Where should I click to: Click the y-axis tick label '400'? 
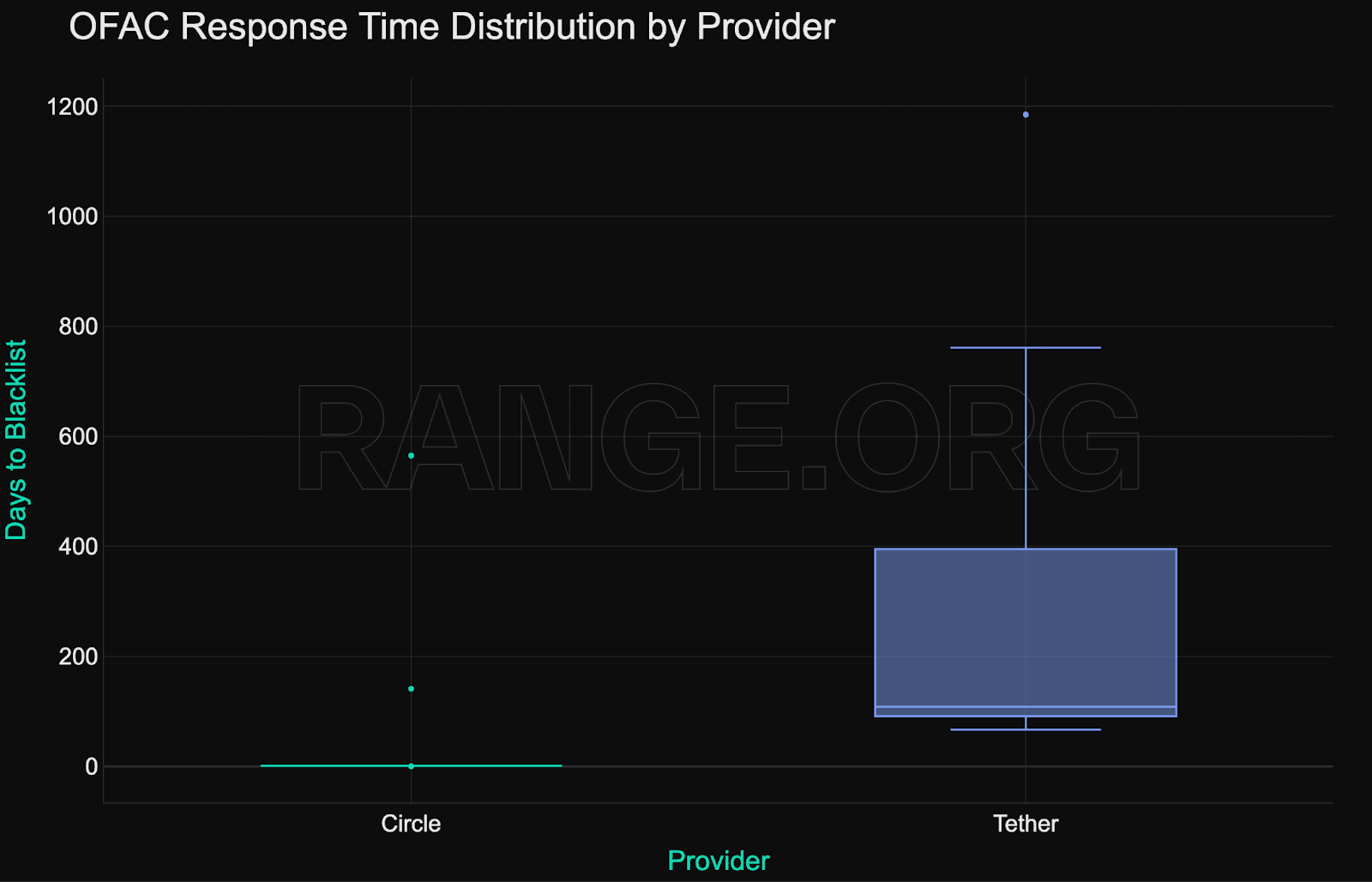click(x=79, y=546)
